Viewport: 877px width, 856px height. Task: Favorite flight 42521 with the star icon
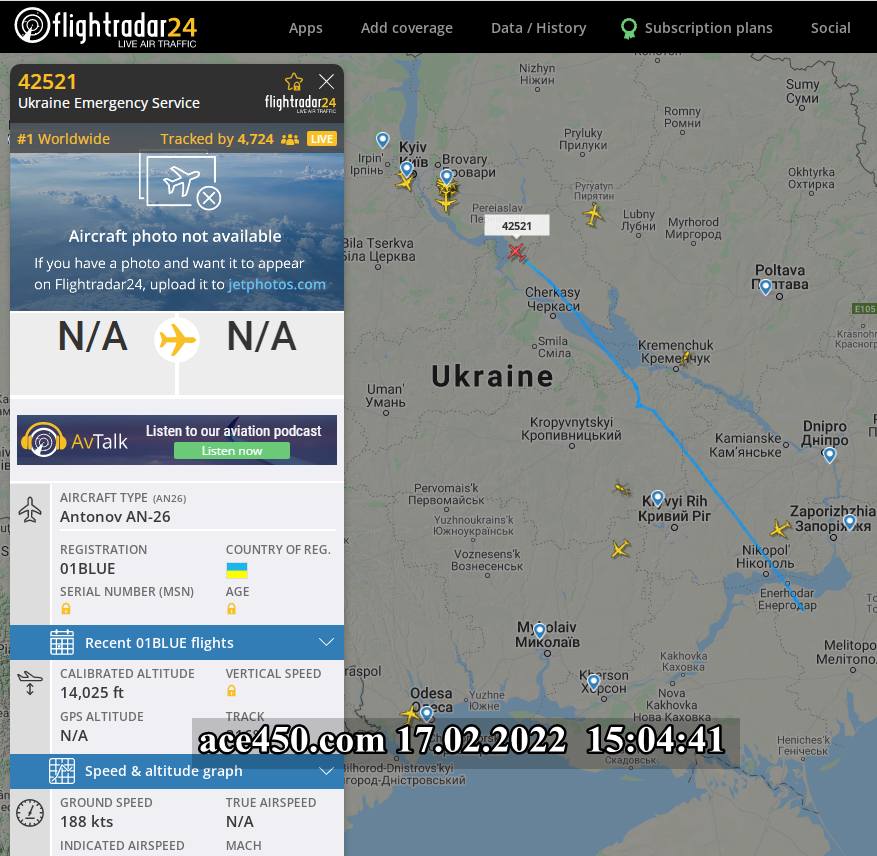[294, 82]
